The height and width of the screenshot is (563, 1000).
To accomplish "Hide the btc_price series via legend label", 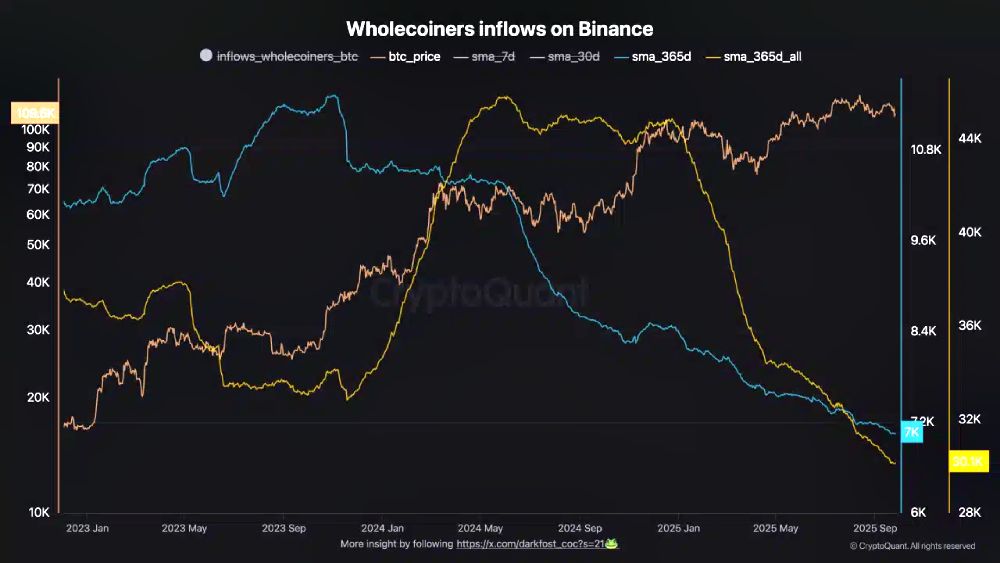I will (x=413, y=56).
